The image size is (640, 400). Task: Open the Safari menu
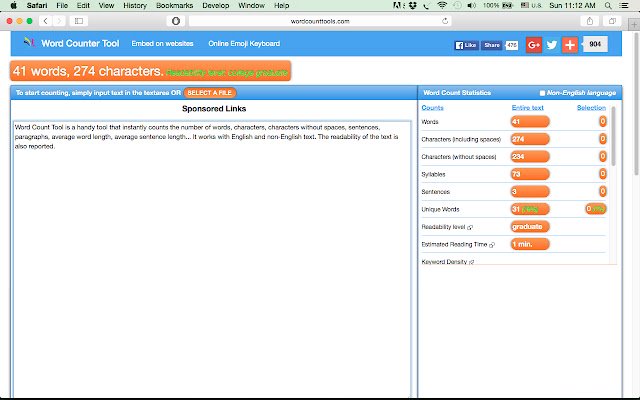click(x=37, y=5)
